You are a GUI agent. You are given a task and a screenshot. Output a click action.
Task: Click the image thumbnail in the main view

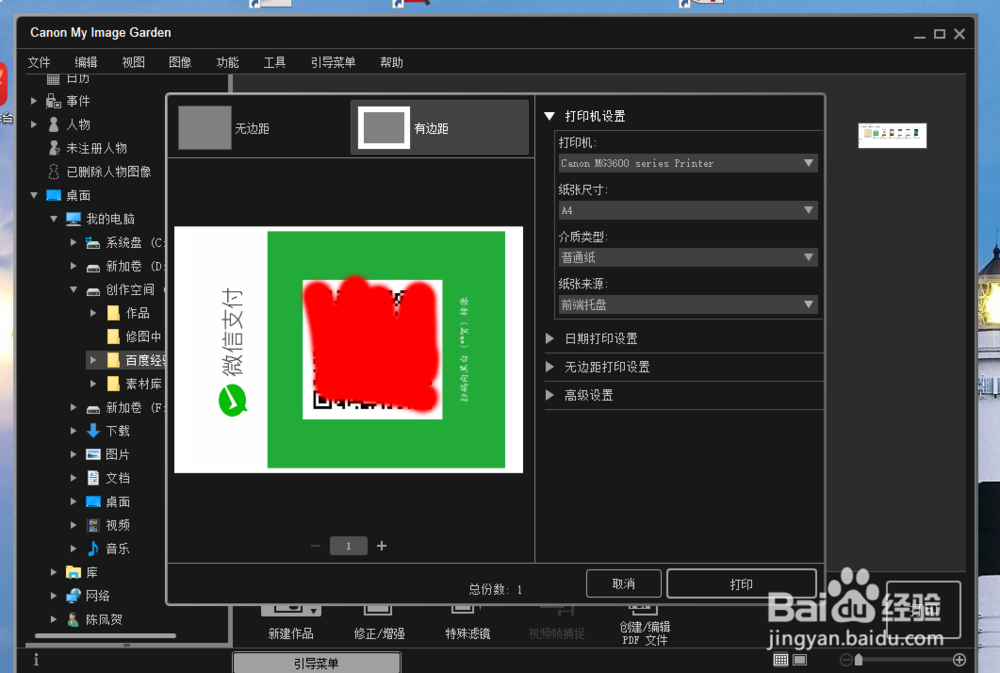pos(892,135)
